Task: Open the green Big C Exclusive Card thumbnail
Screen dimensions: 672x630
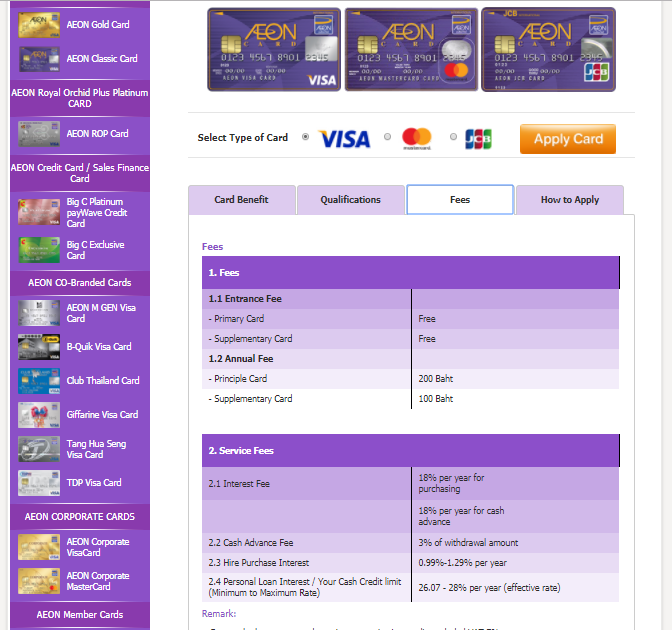Action: [39, 250]
